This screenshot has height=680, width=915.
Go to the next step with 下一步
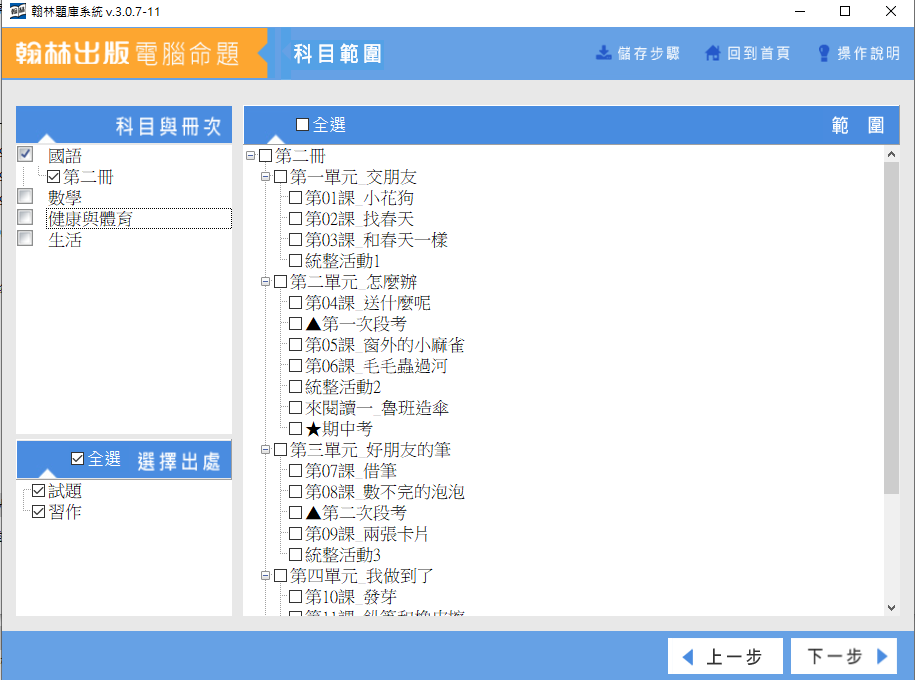[844, 657]
